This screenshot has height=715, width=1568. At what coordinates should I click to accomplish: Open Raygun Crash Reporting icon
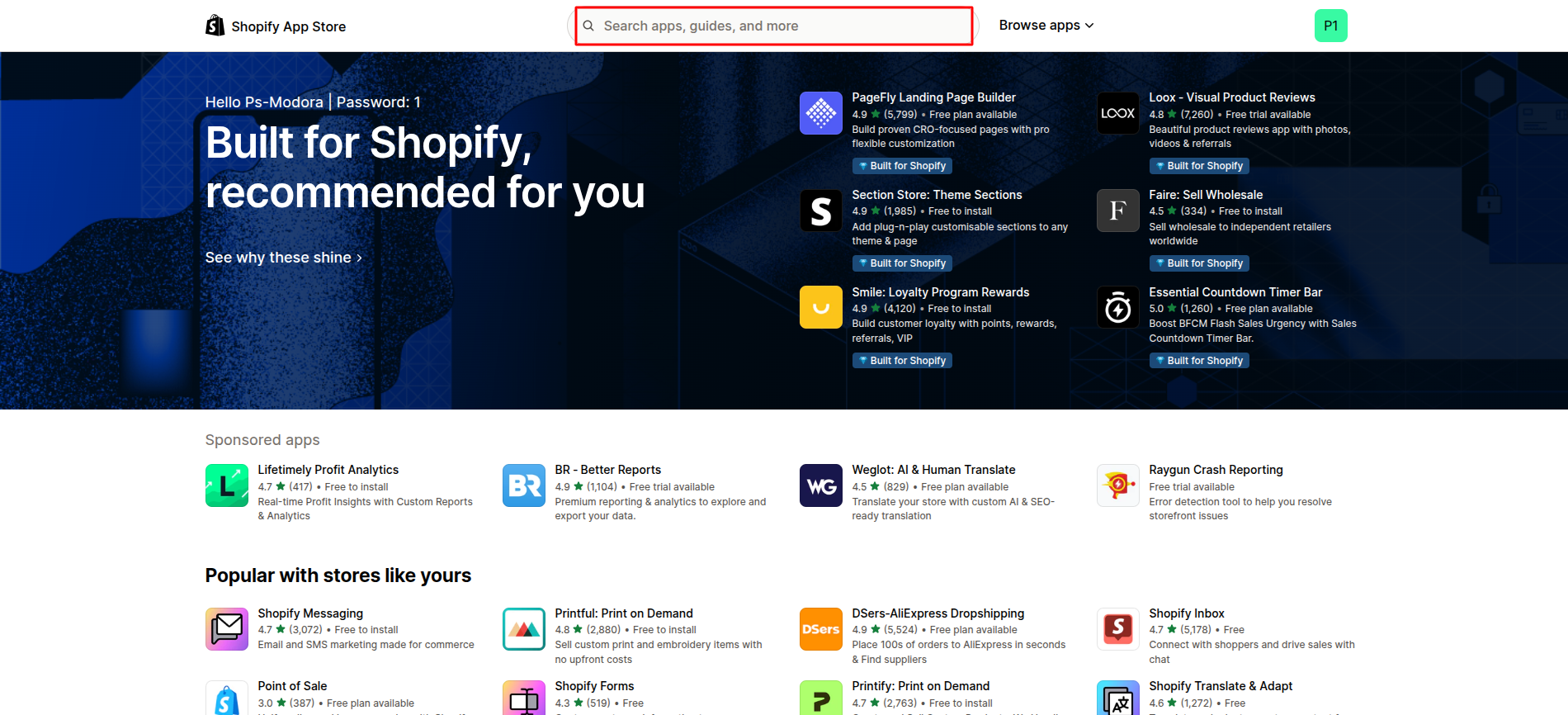tap(1117, 485)
